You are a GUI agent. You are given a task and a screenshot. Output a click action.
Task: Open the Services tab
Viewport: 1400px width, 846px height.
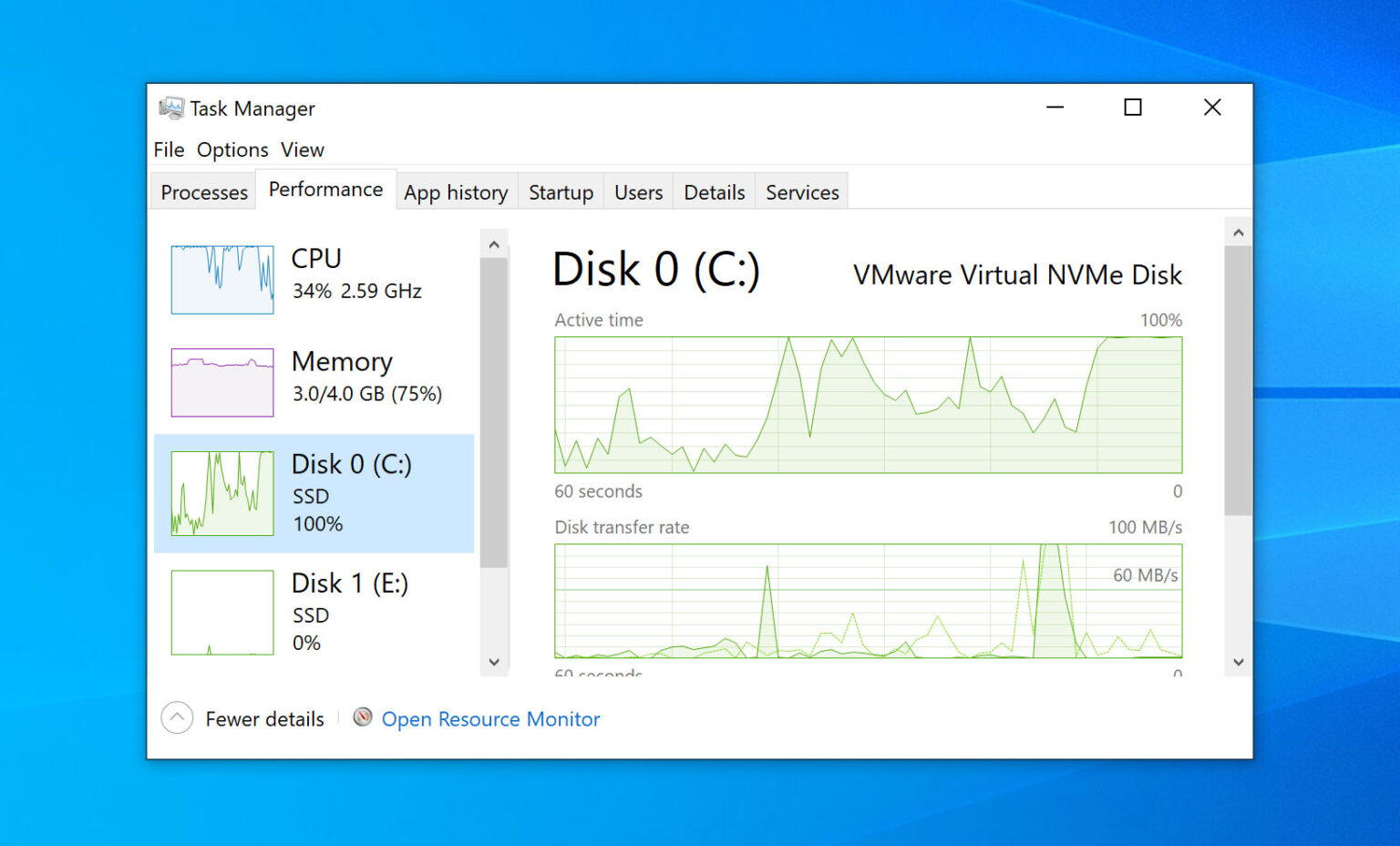click(801, 191)
